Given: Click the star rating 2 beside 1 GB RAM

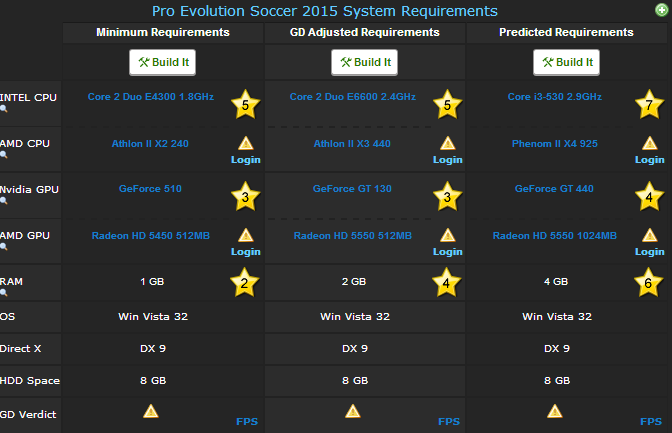Looking at the screenshot, I should tap(245, 283).
